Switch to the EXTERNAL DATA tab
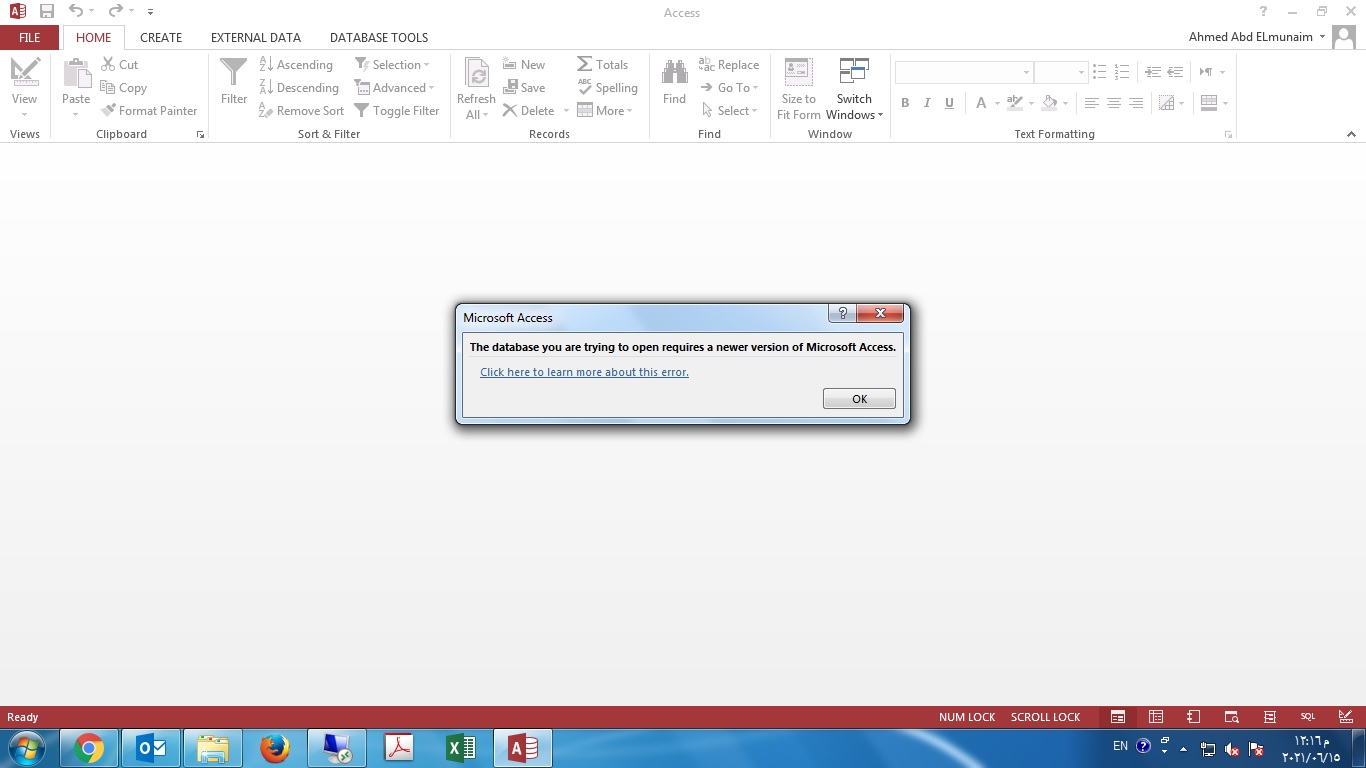Image resolution: width=1366 pixels, height=768 pixels. tap(256, 37)
